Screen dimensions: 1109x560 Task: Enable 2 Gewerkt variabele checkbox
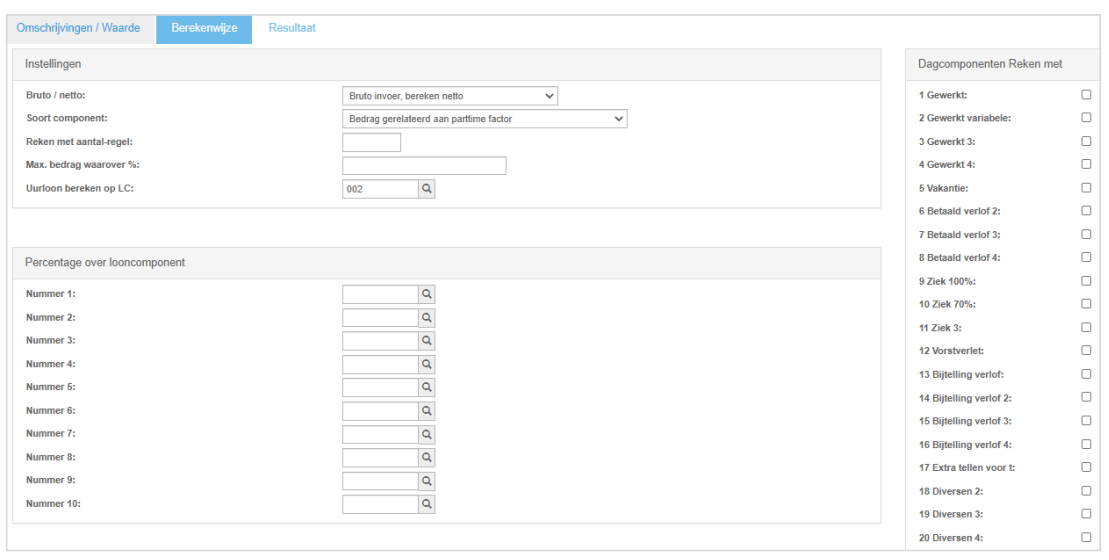pyautogui.click(x=1086, y=118)
